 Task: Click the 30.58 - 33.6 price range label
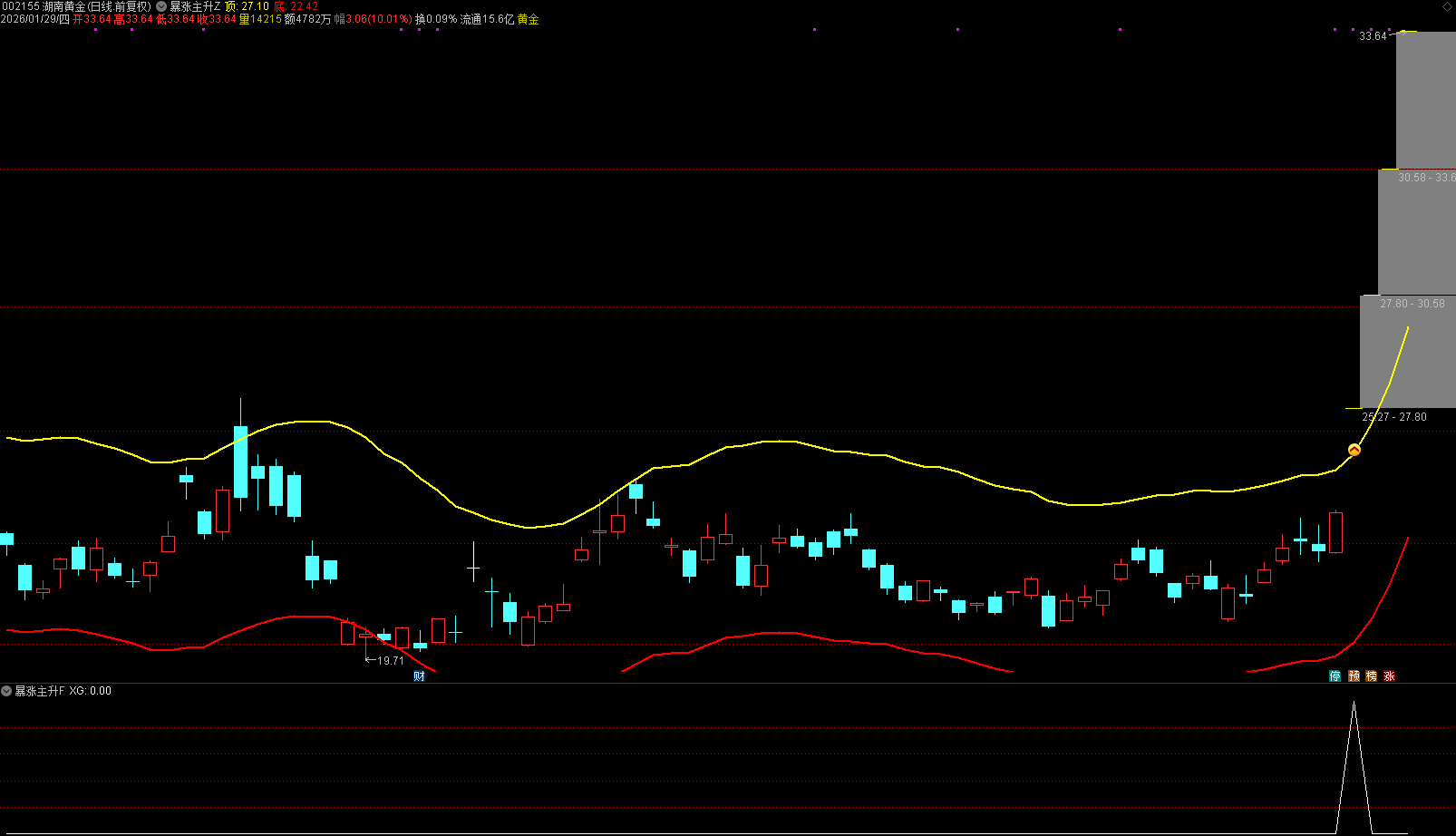(x=1426, y=178)
